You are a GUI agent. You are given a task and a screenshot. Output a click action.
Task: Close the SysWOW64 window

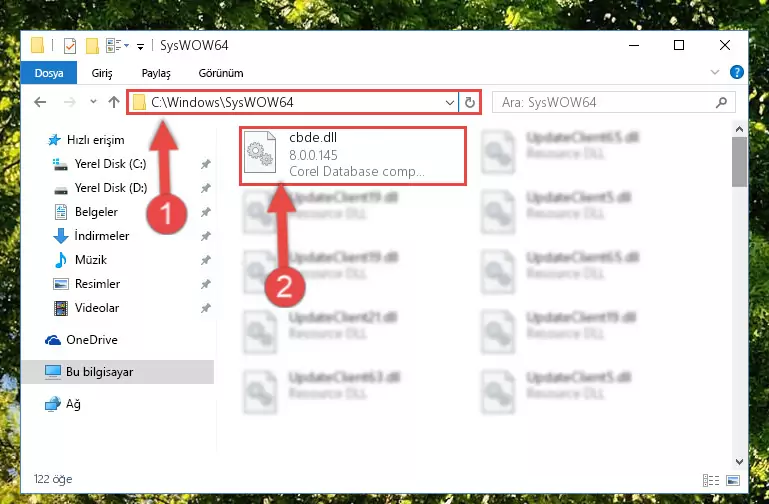pyautogui.click(x=724, y=46)
